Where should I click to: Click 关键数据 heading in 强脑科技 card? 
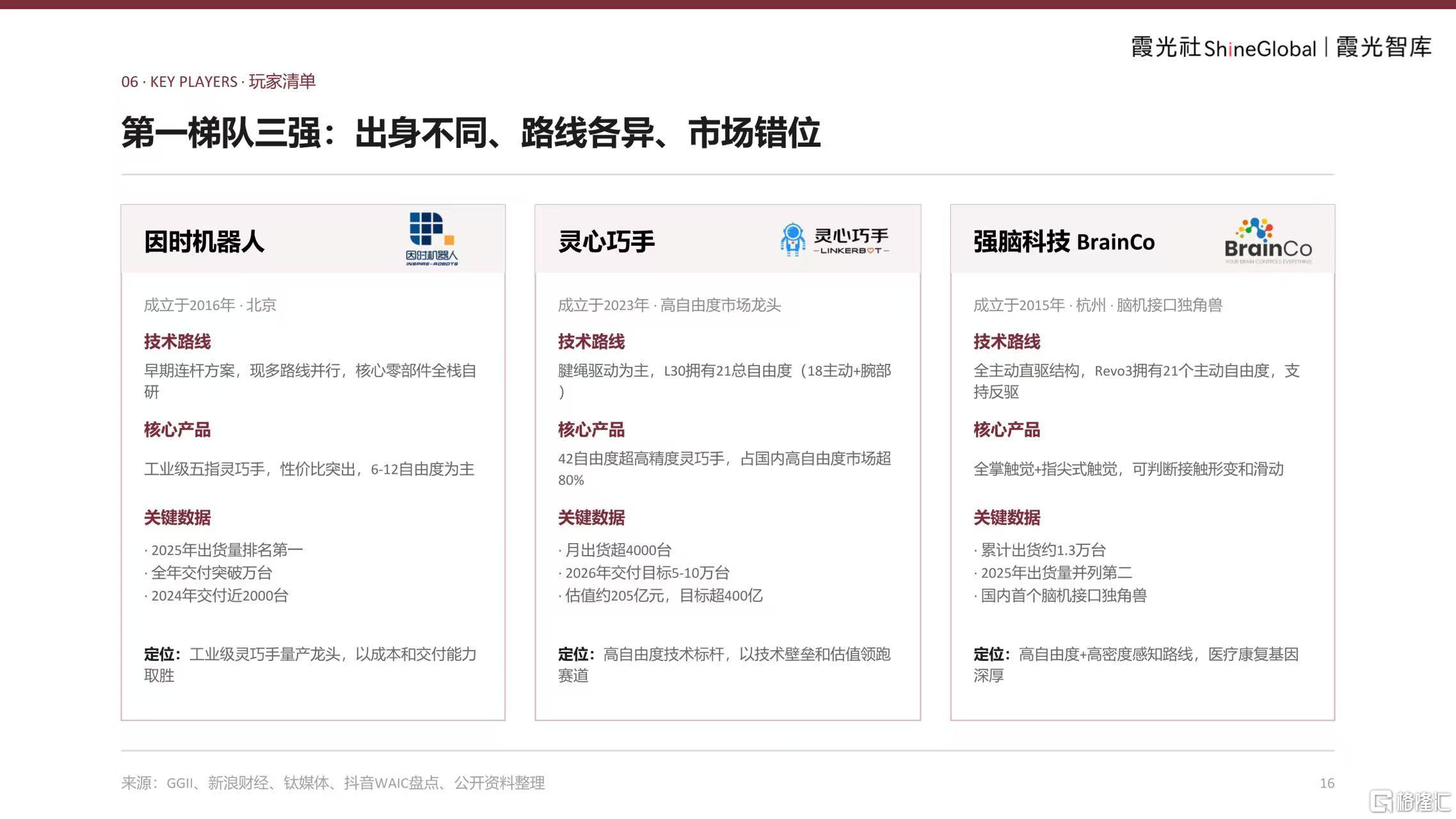click(1007, 517)
